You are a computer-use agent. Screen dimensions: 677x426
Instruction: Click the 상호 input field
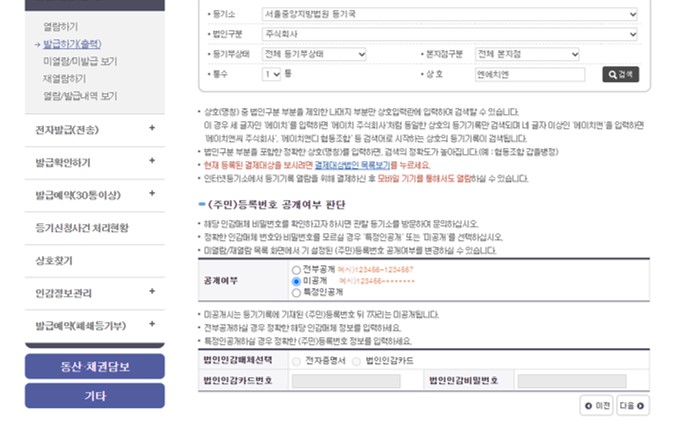tap(530, 74)
